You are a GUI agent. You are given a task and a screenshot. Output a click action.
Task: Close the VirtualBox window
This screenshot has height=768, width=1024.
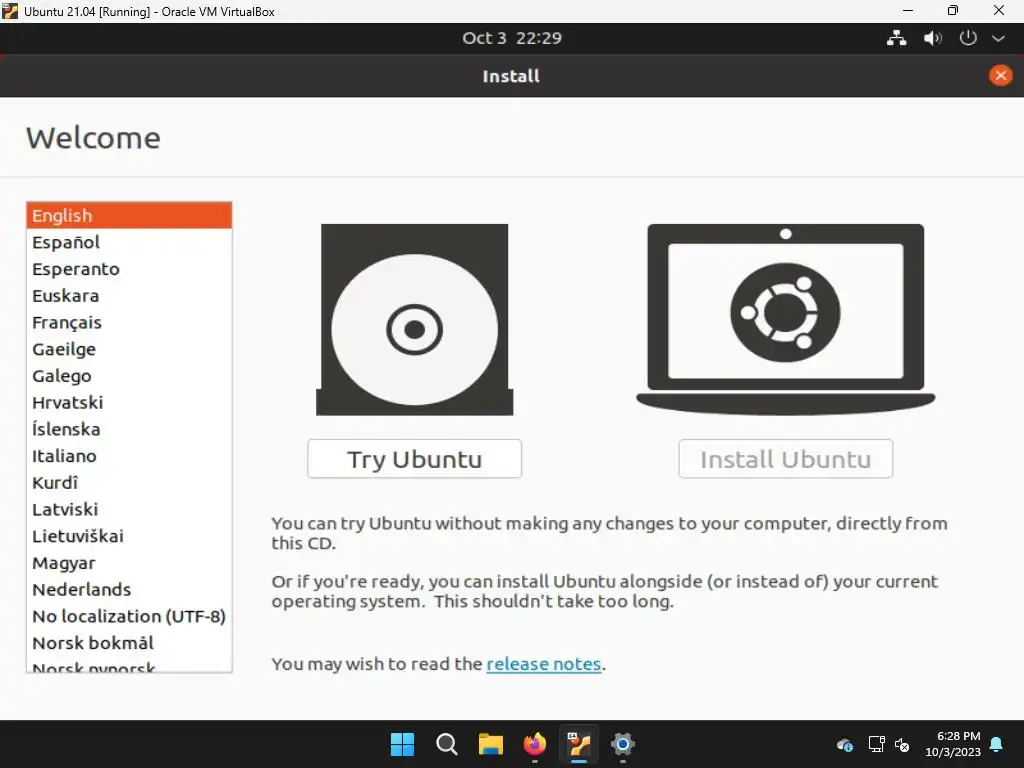(x=999, y=10)
